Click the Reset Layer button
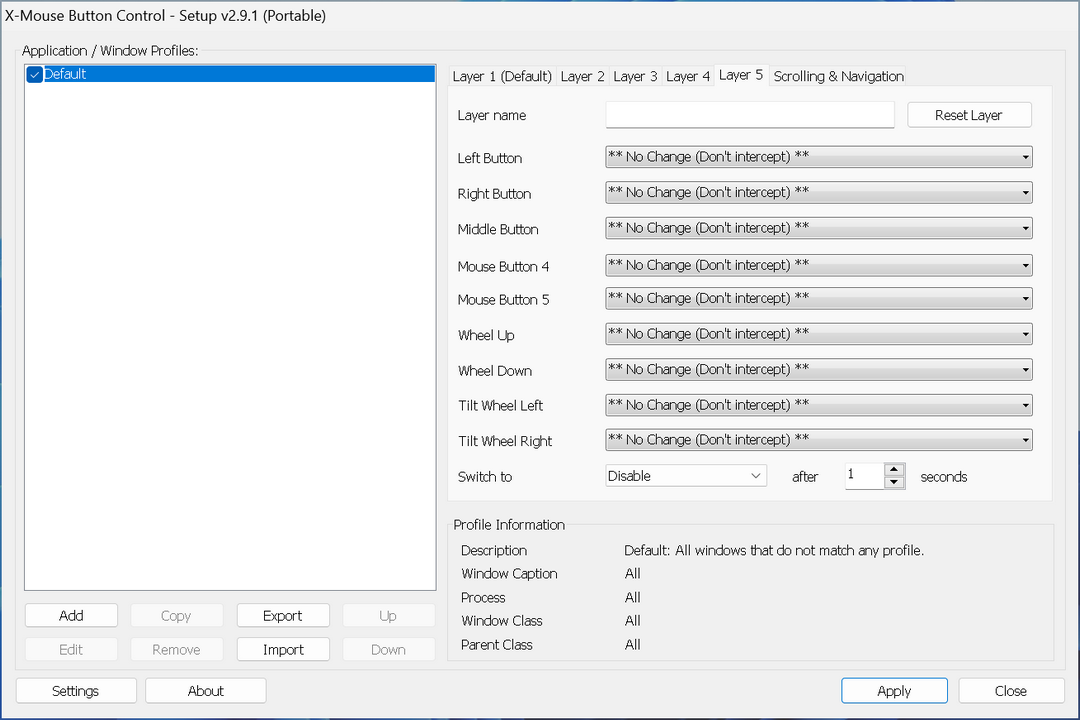The height and width of the screenshot is (720, 1080). point(968,114)
